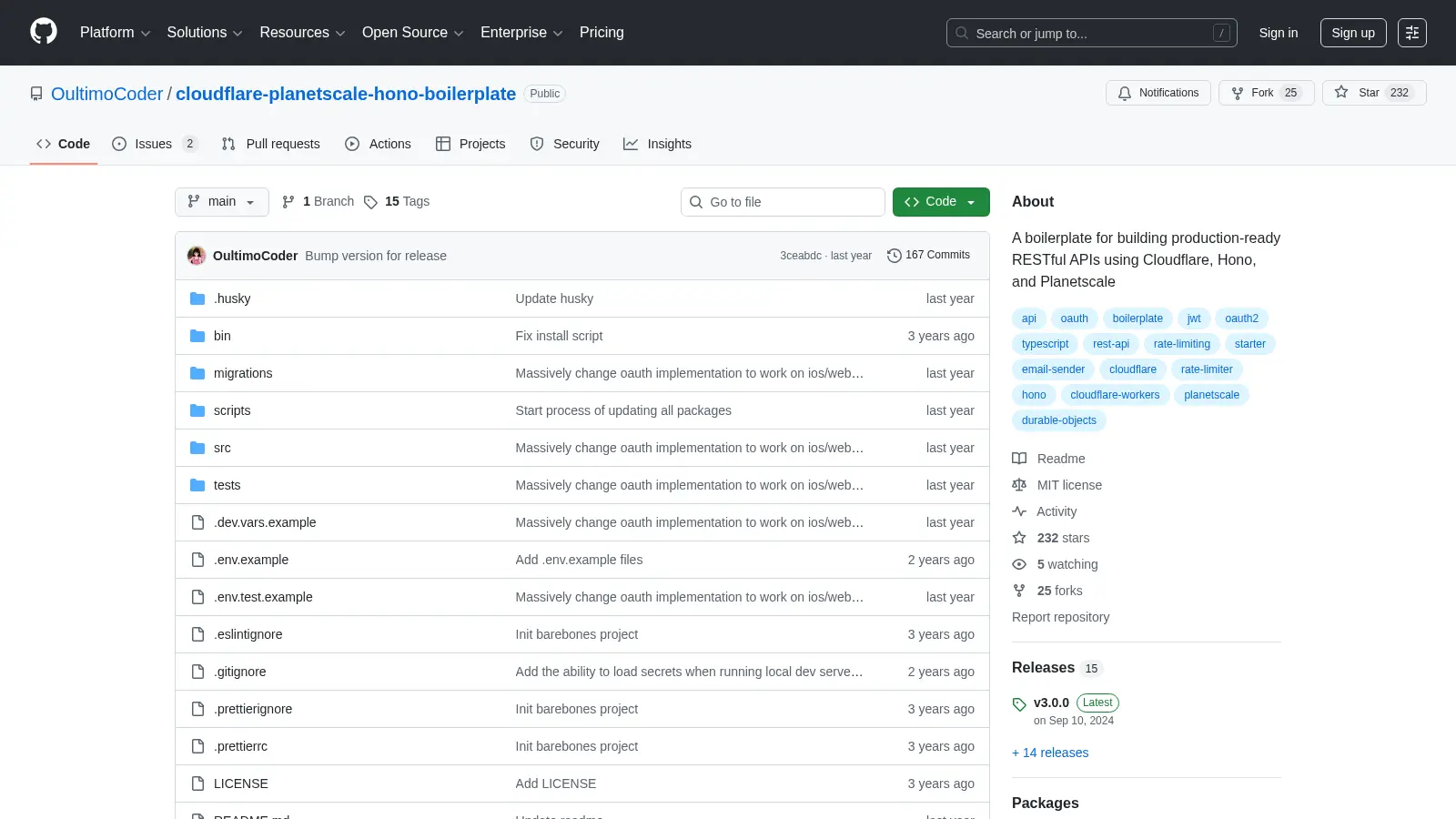Click the tag icon beside 15 Tags
The width and height of the screenshot is (1456, 819).
[x=370, y=202]
